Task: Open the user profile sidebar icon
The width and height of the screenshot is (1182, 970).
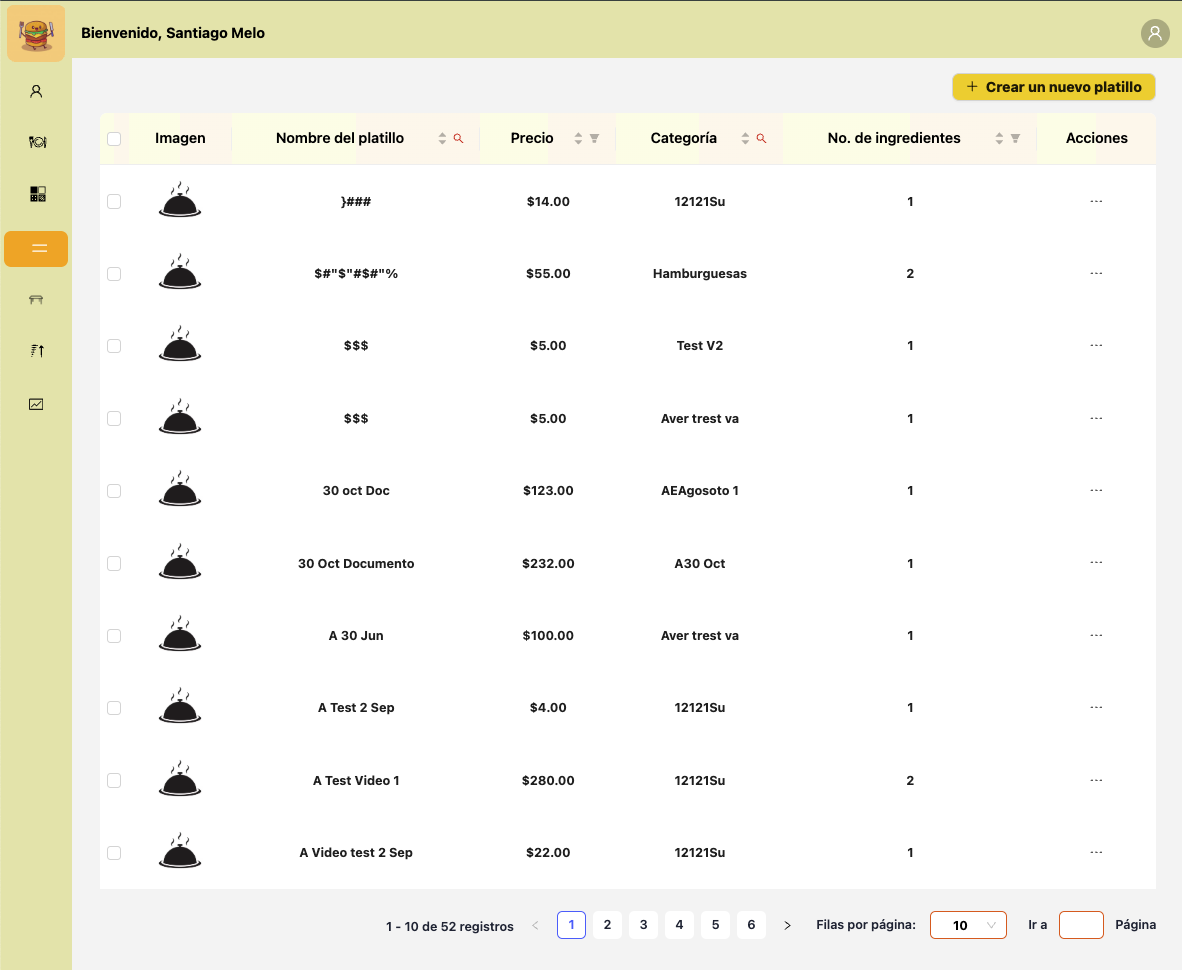Action: click(x=36, y=92)
